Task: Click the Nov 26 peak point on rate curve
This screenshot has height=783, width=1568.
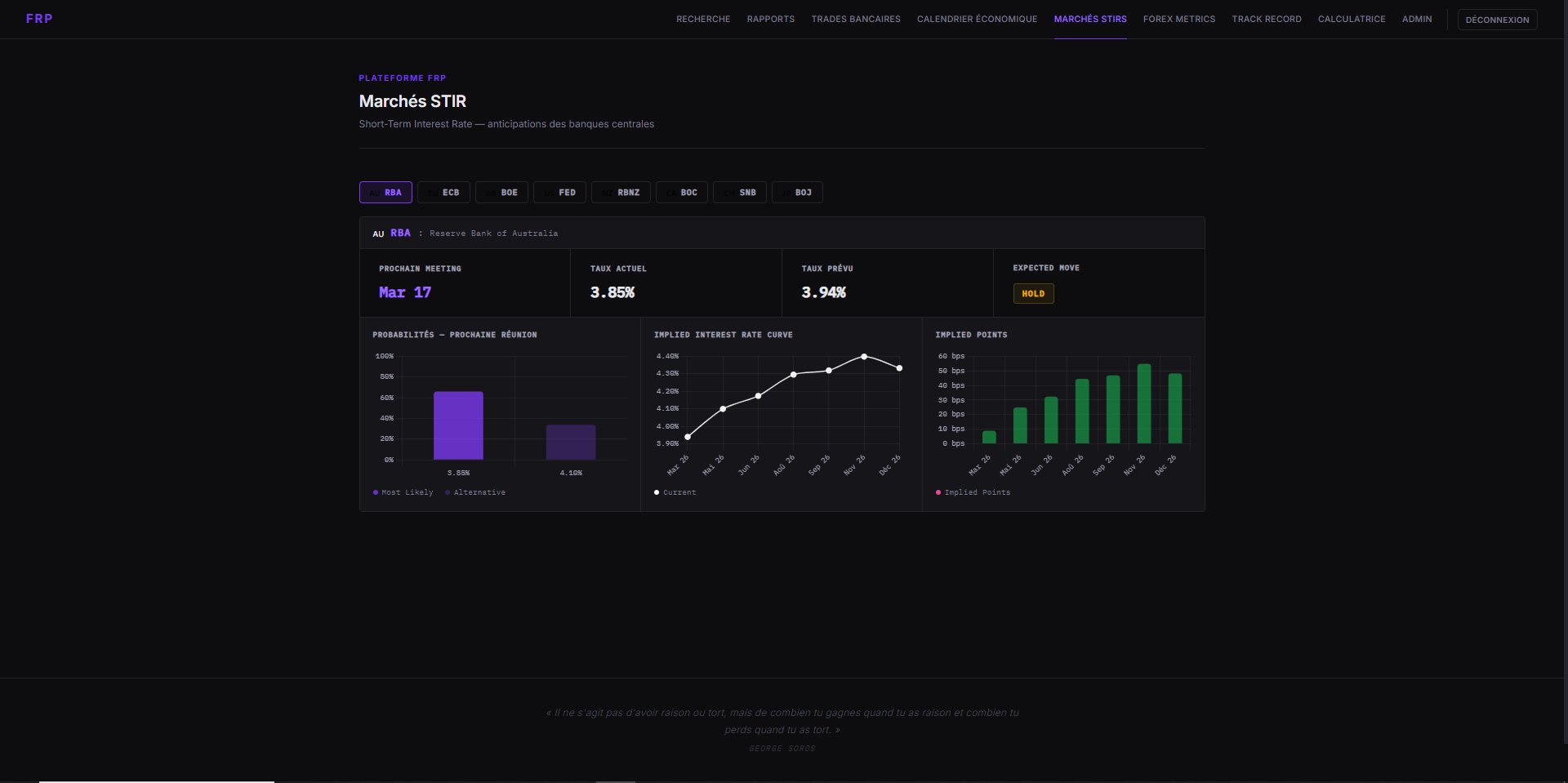Action: click(x=864, y=357)
